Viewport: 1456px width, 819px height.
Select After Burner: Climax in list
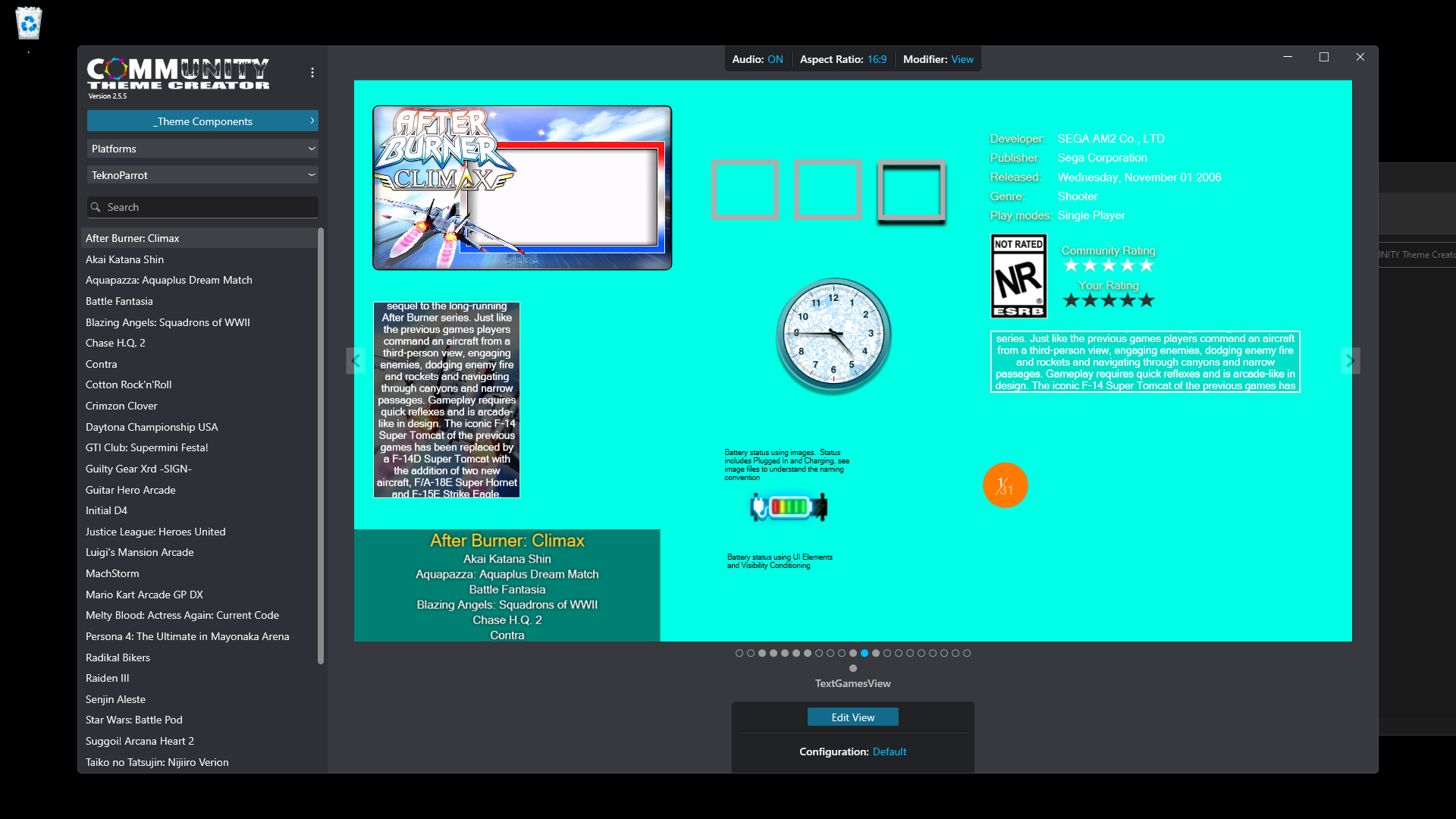point(199,238)
